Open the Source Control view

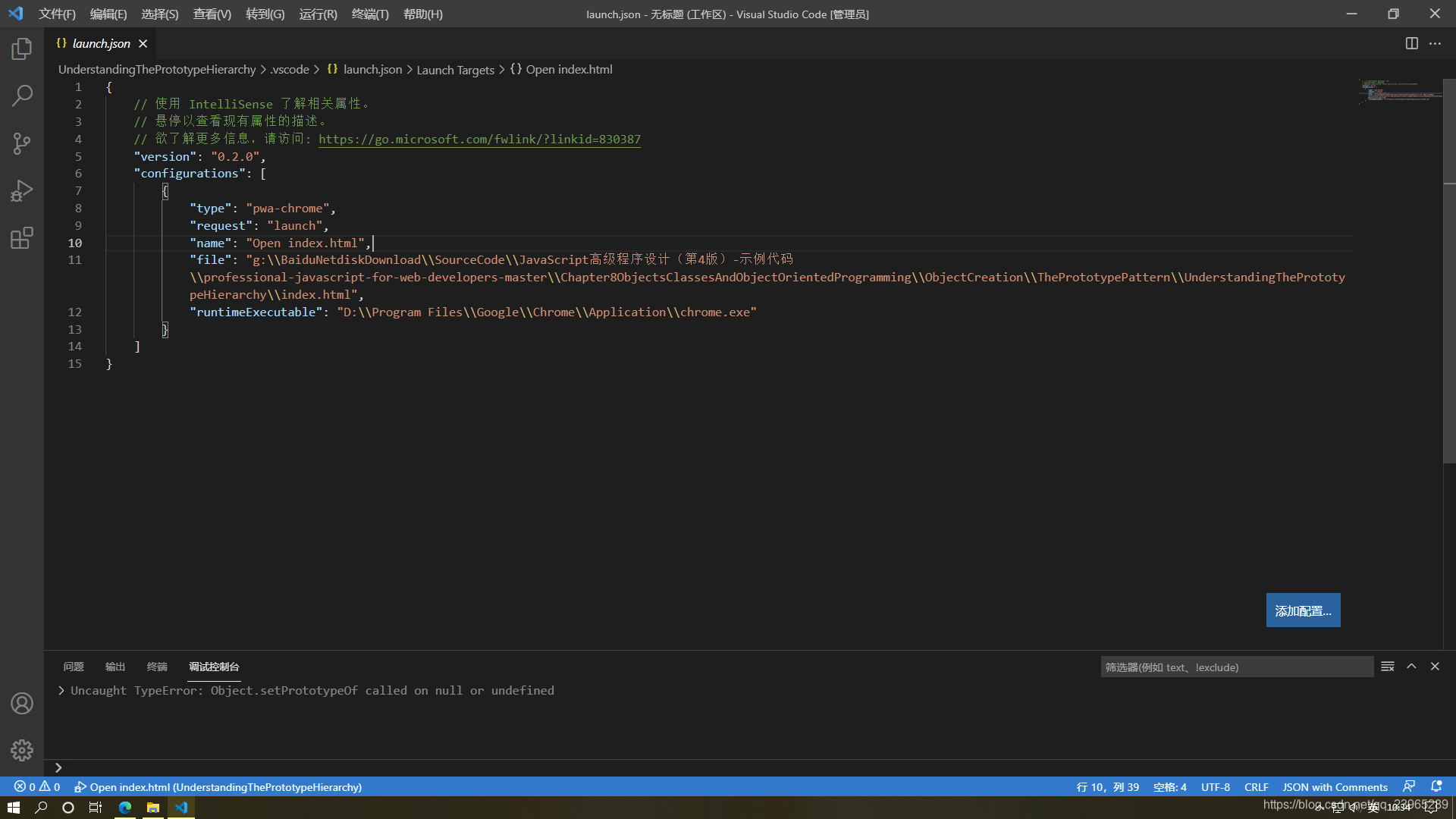[x=21, y=143]
